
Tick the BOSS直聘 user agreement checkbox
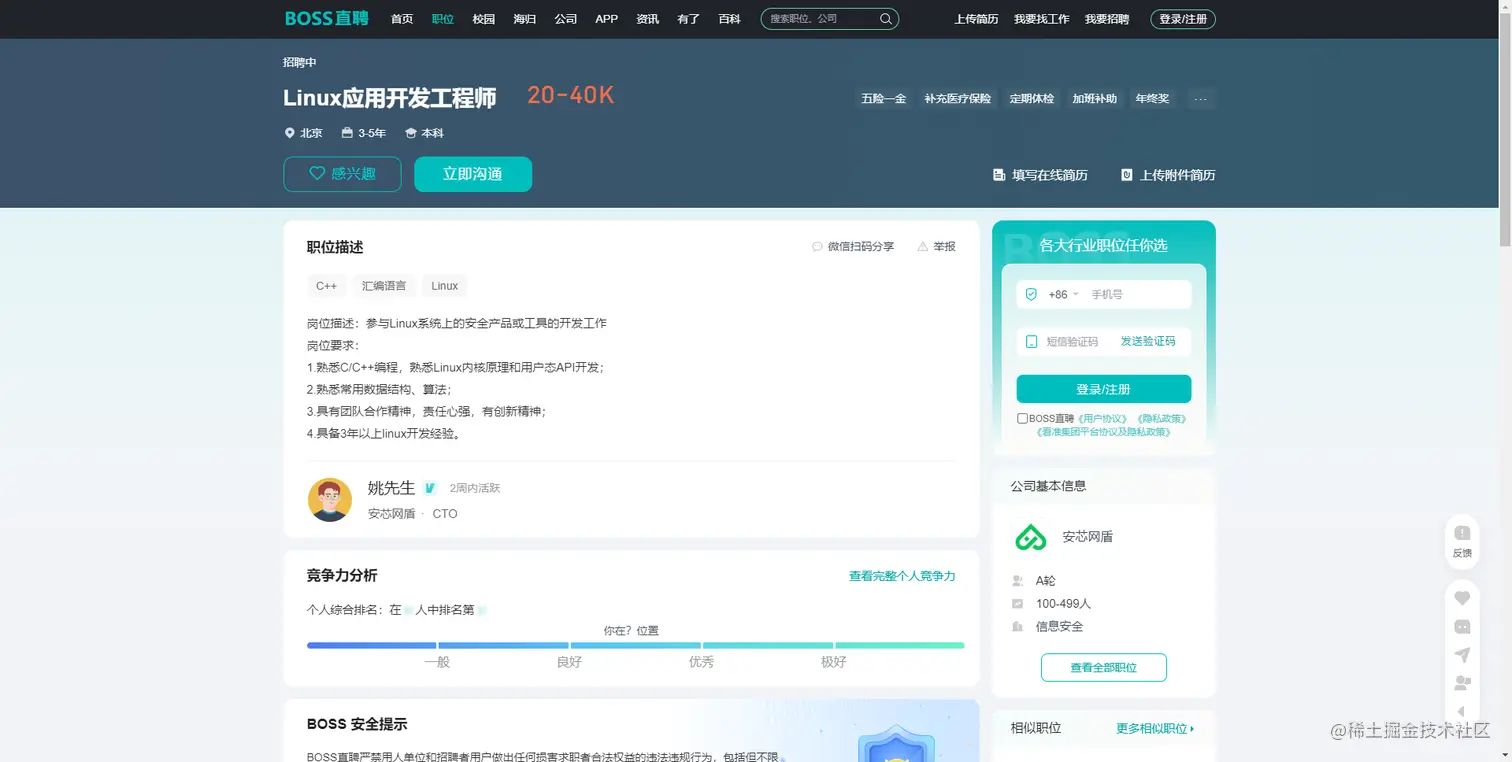1022,419
